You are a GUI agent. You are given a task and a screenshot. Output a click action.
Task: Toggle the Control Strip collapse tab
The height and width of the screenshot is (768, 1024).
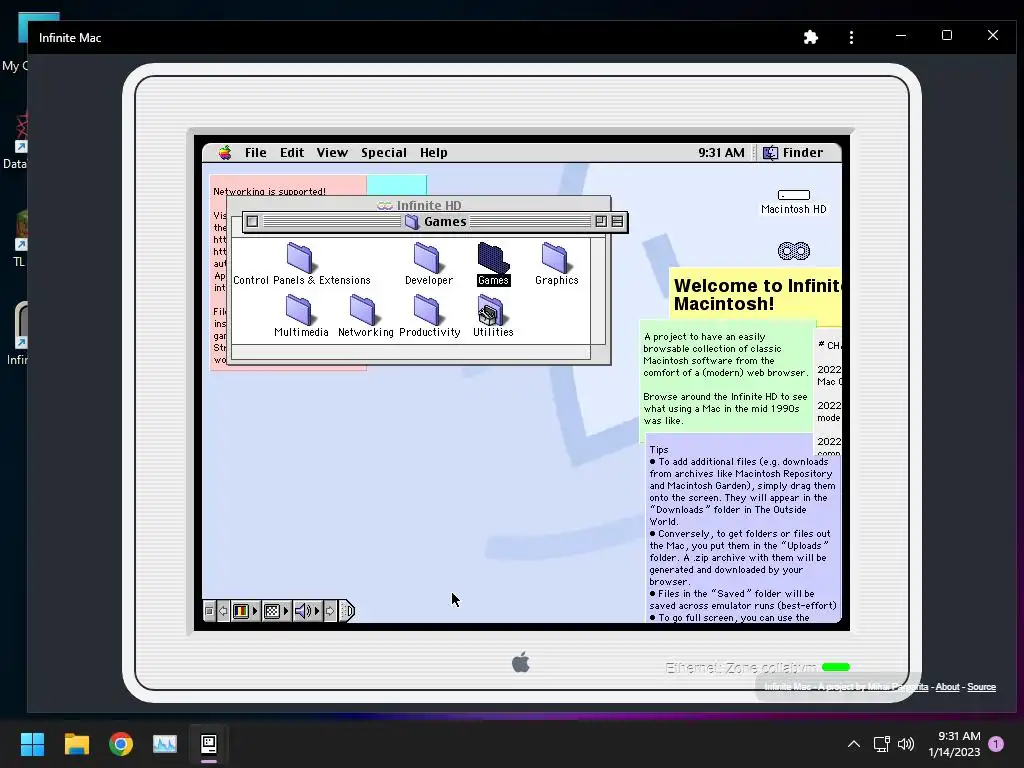tap(347, 611)
